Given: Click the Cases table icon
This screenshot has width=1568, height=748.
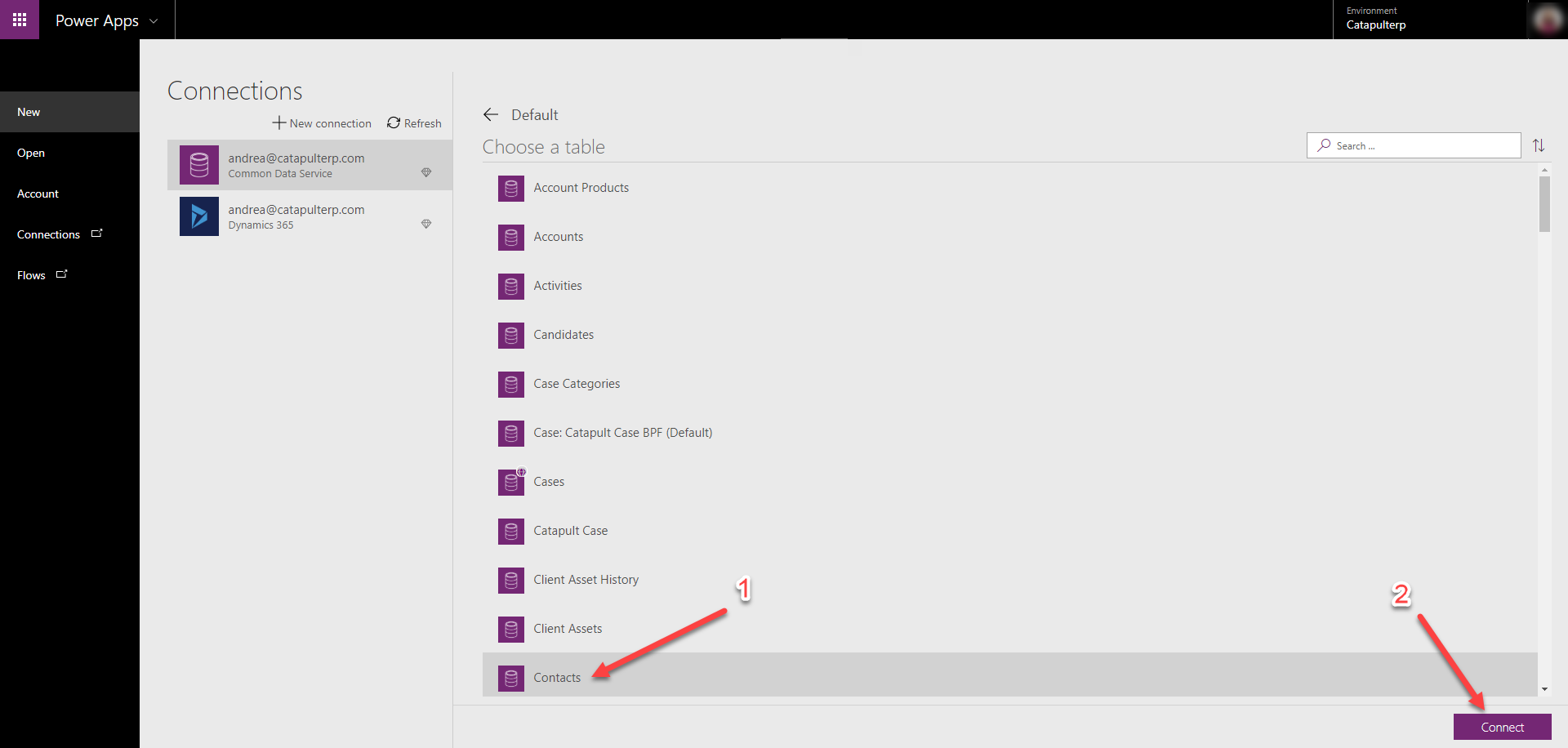Looking at the screenshot, I should 511,483.
